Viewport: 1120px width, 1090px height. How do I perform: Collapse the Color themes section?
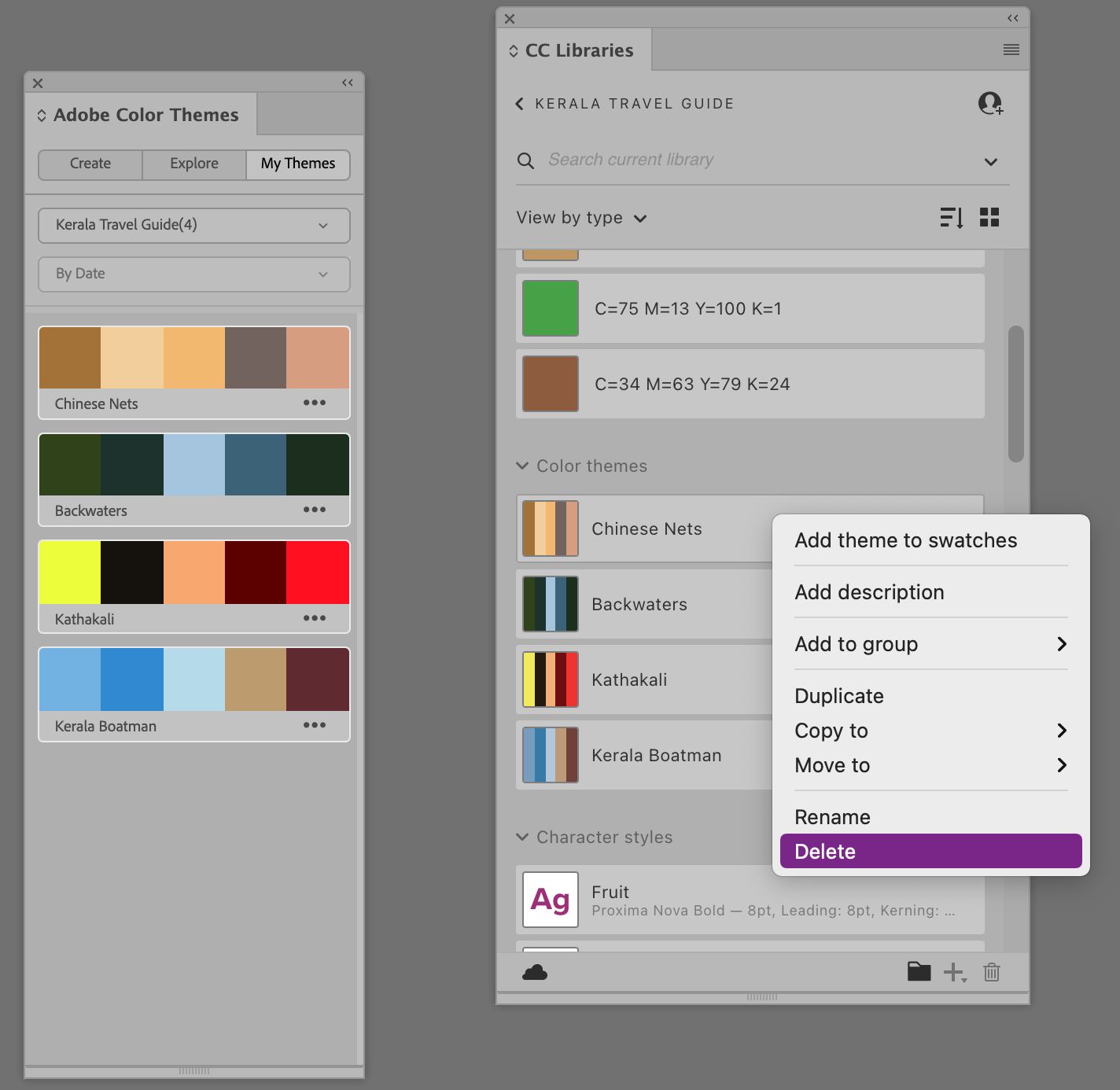point(522,466)
